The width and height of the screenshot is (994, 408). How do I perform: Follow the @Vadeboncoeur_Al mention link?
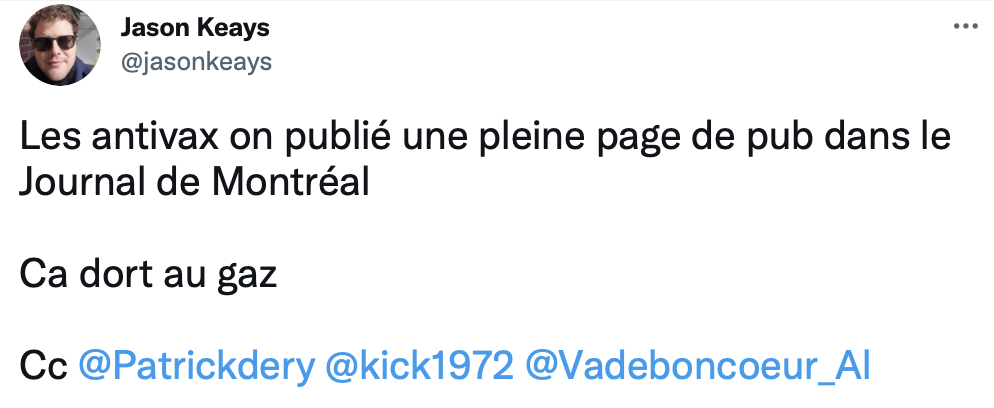[x=697, y=366]
